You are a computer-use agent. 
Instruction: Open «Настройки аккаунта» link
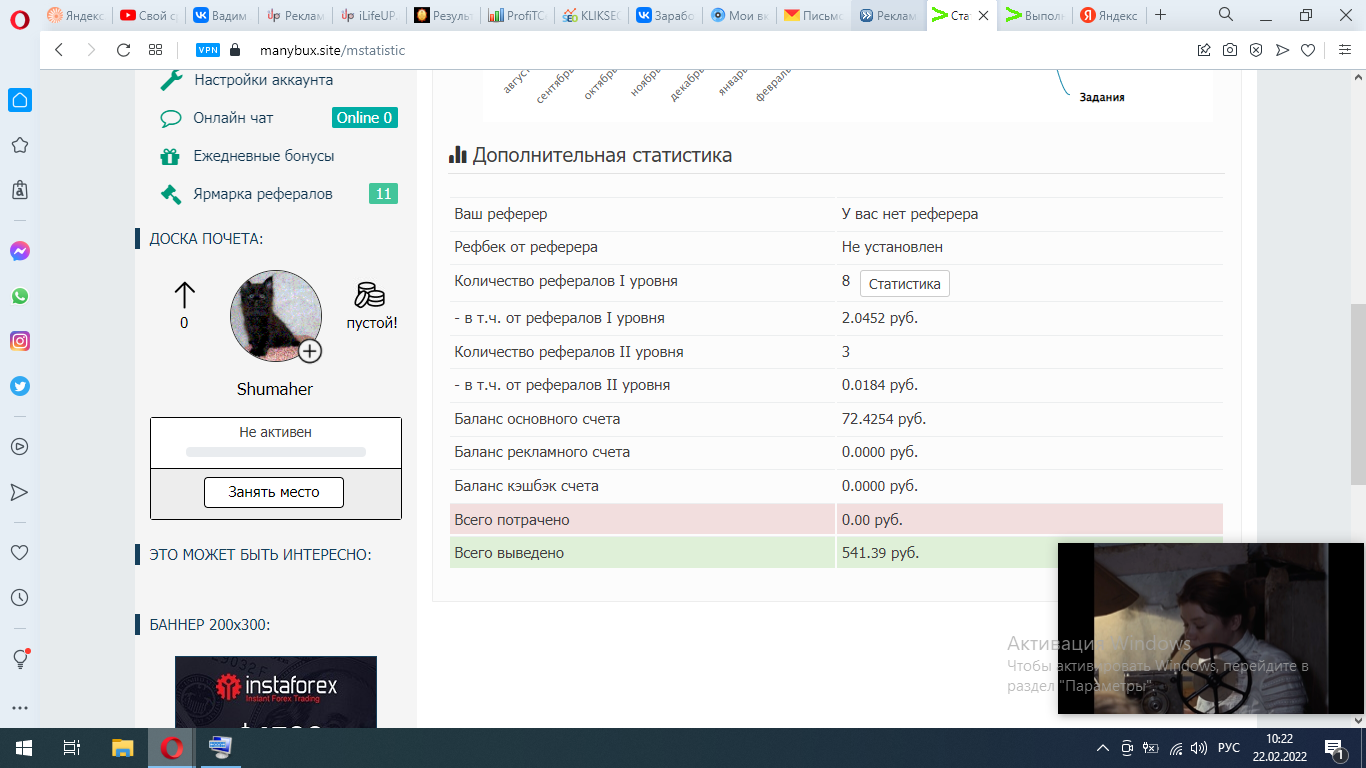tap(264, 80)
